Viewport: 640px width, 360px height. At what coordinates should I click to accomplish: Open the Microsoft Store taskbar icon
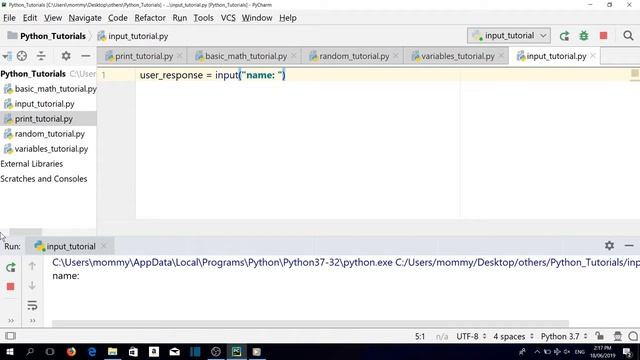[x=133, y=351]
